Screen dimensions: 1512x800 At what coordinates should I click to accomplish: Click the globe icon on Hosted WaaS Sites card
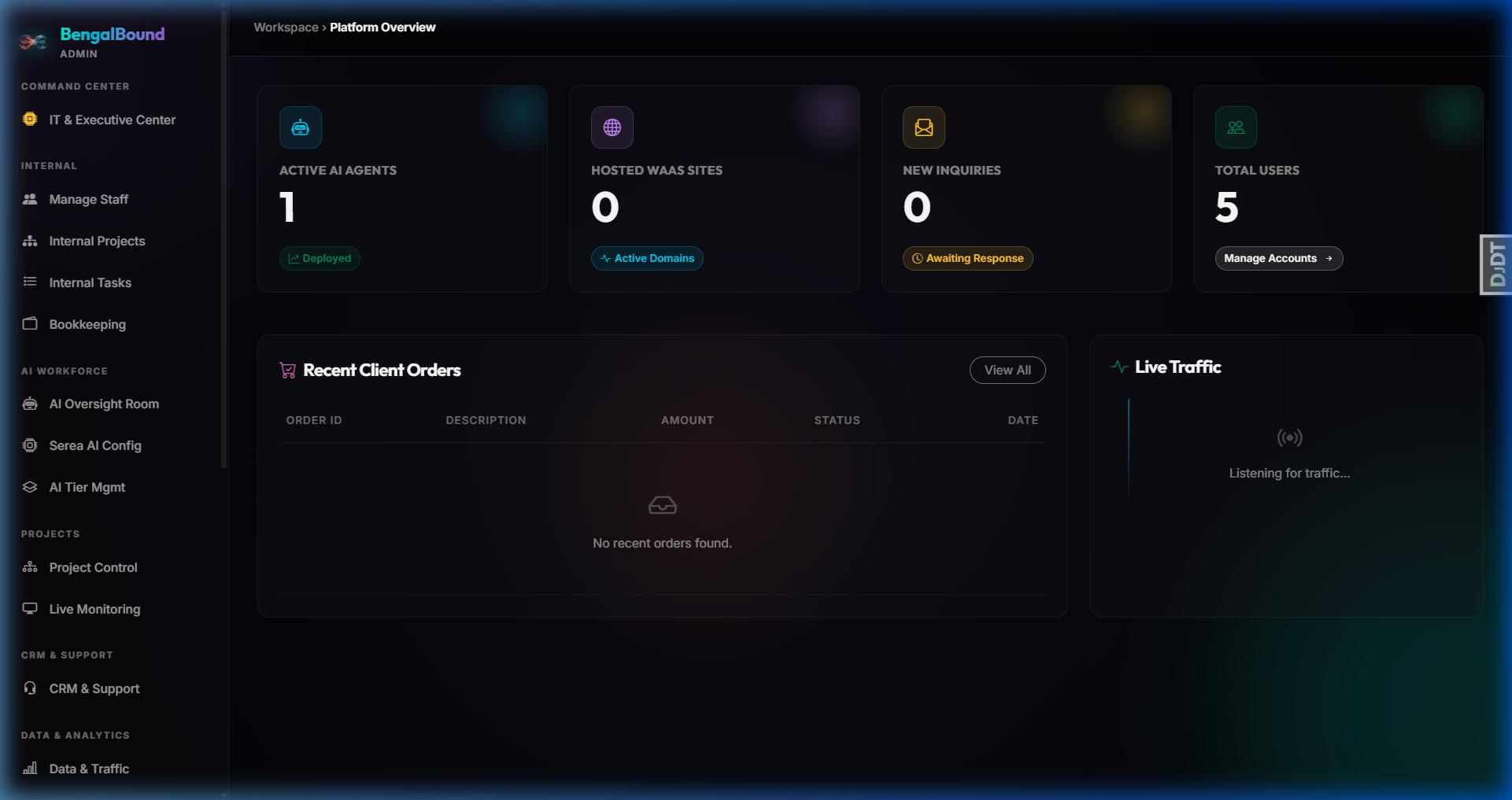click(612, 127)
